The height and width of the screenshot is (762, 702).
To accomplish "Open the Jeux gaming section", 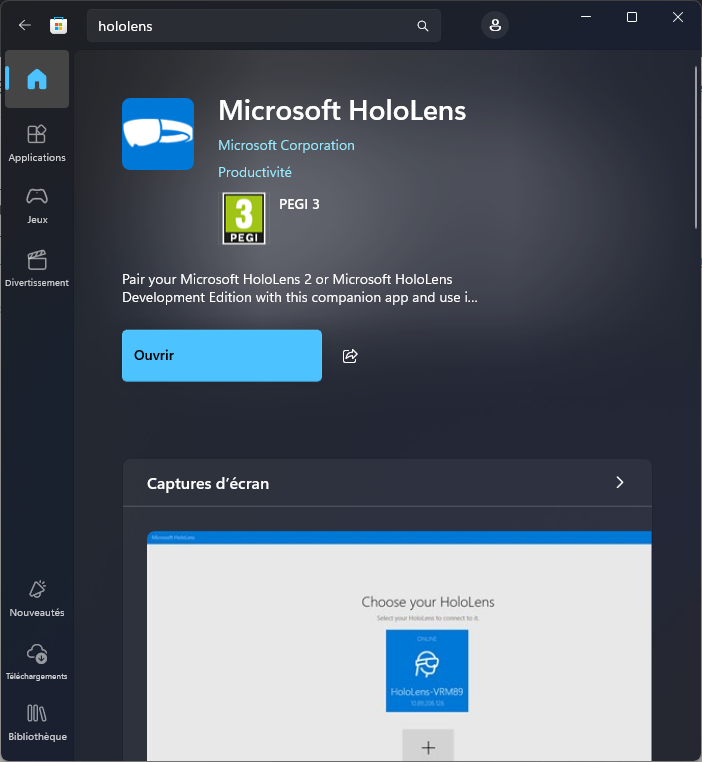I will point(37,205).
